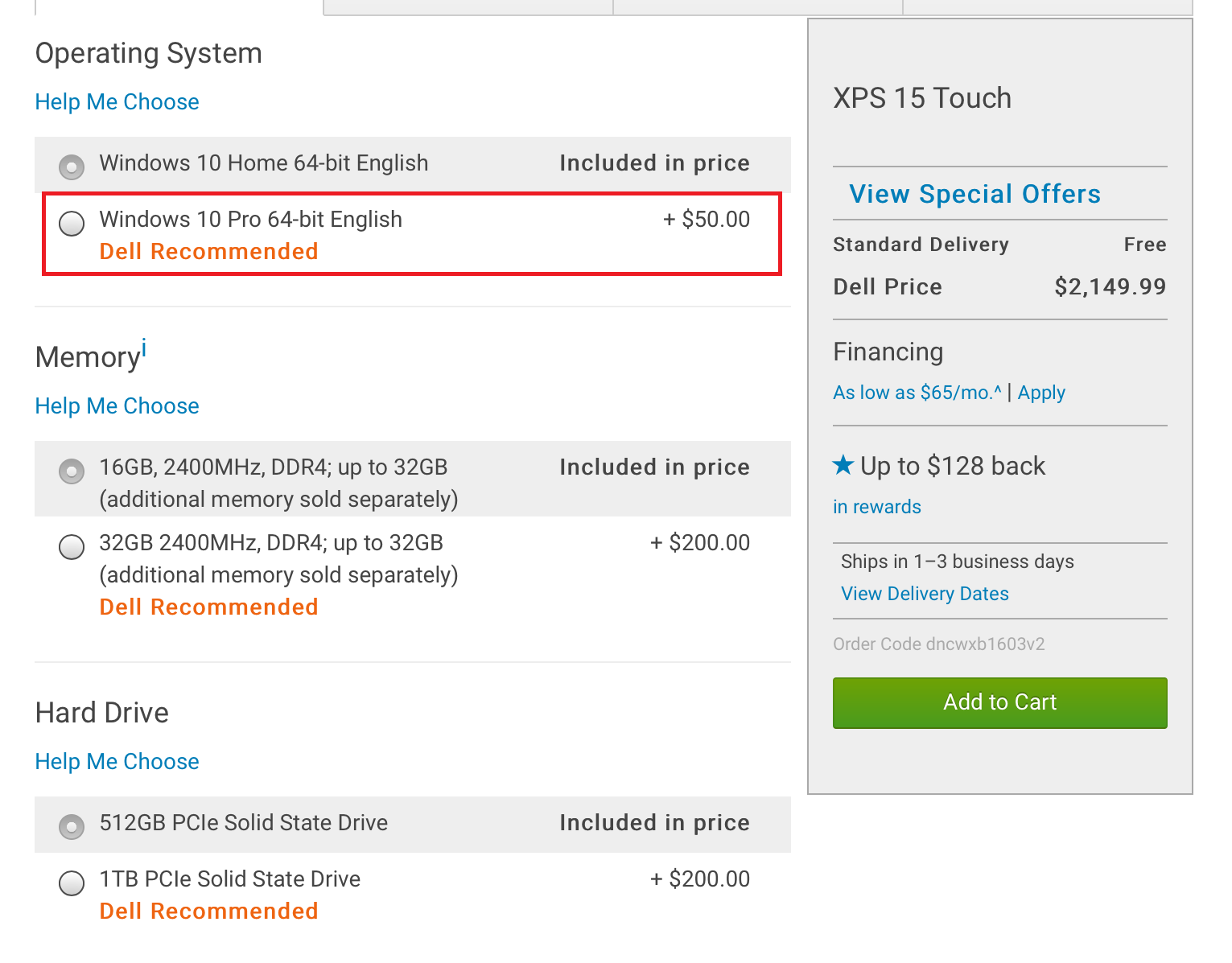Open View Delivery Dates link
This screenshot has width=1232, height=963.
pos(925,594)
